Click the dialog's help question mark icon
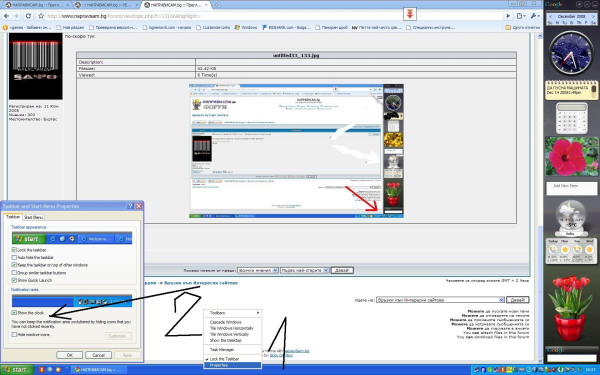This screenshot has height=375, width=600. coord(130,206)
